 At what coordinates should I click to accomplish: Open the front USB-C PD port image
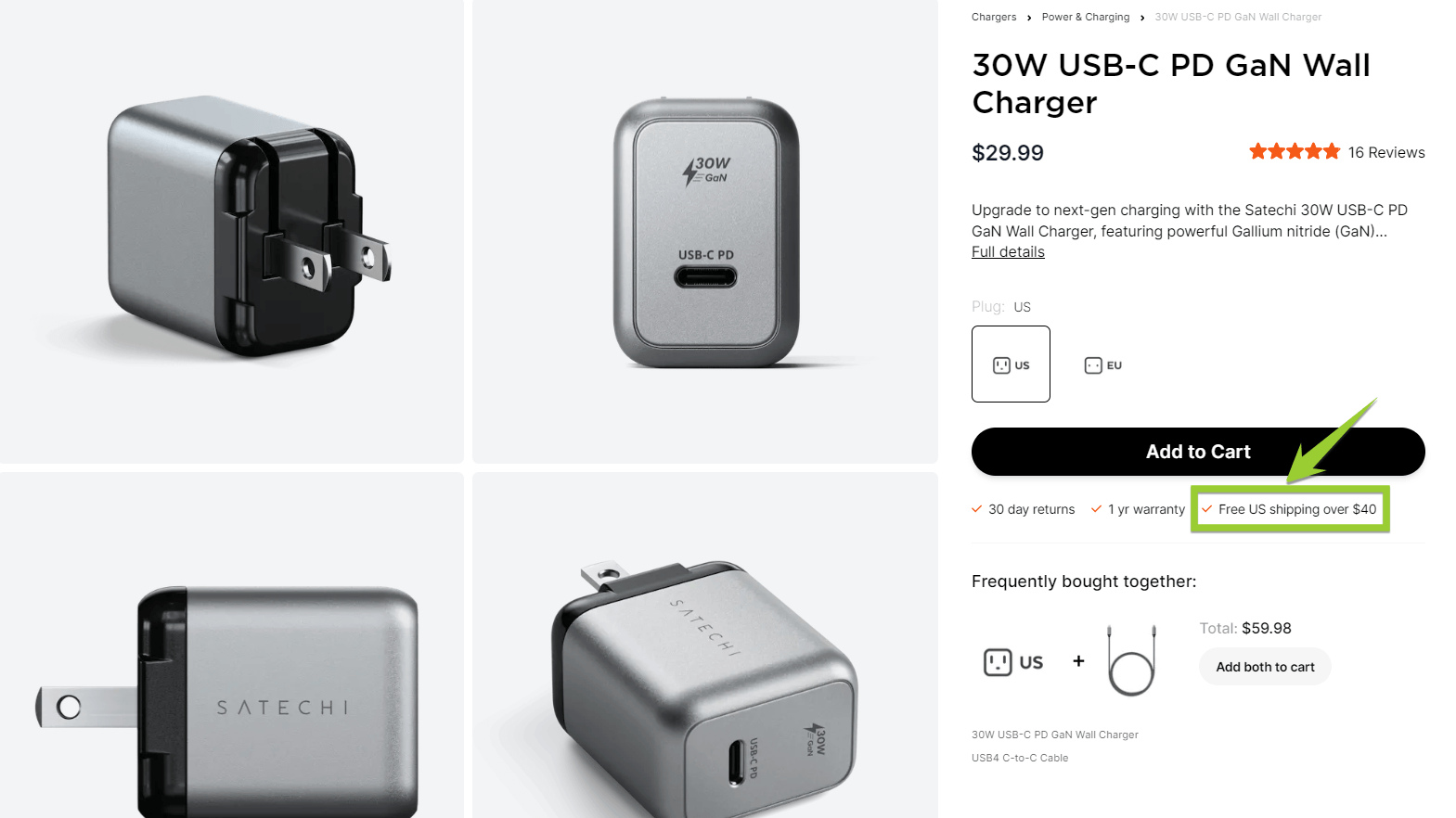(705, 231)
